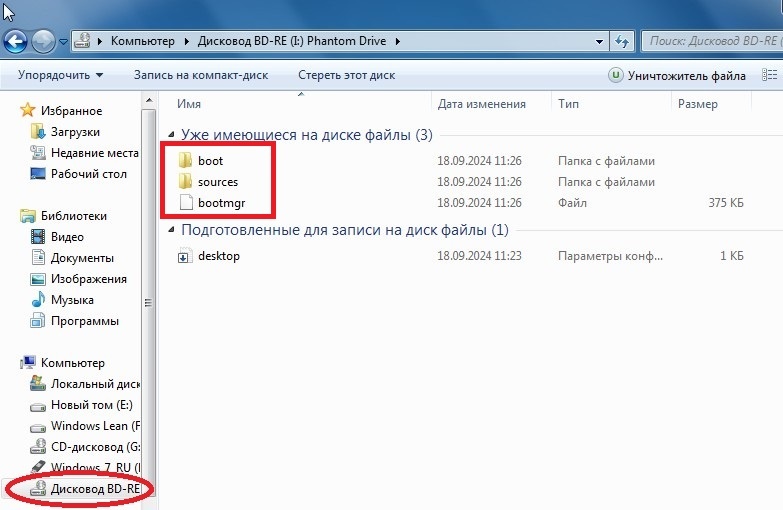
Task: Open the Изображения library
Action: pyautogui.click(x=89, y=279)
